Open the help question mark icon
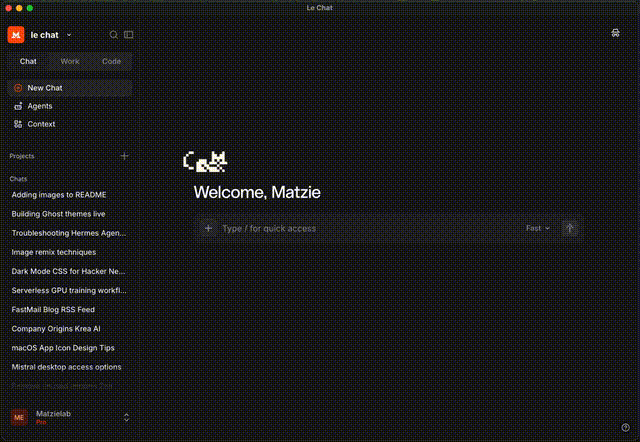Viewport: 640px width, 442px height. [625, 427]
